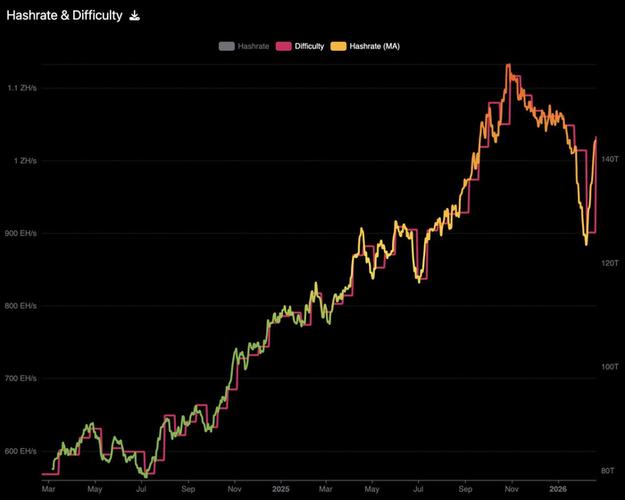Click the 2025 x-axis label
The height and width of the screenshot is (500, 625).
(x=280, y=489)
